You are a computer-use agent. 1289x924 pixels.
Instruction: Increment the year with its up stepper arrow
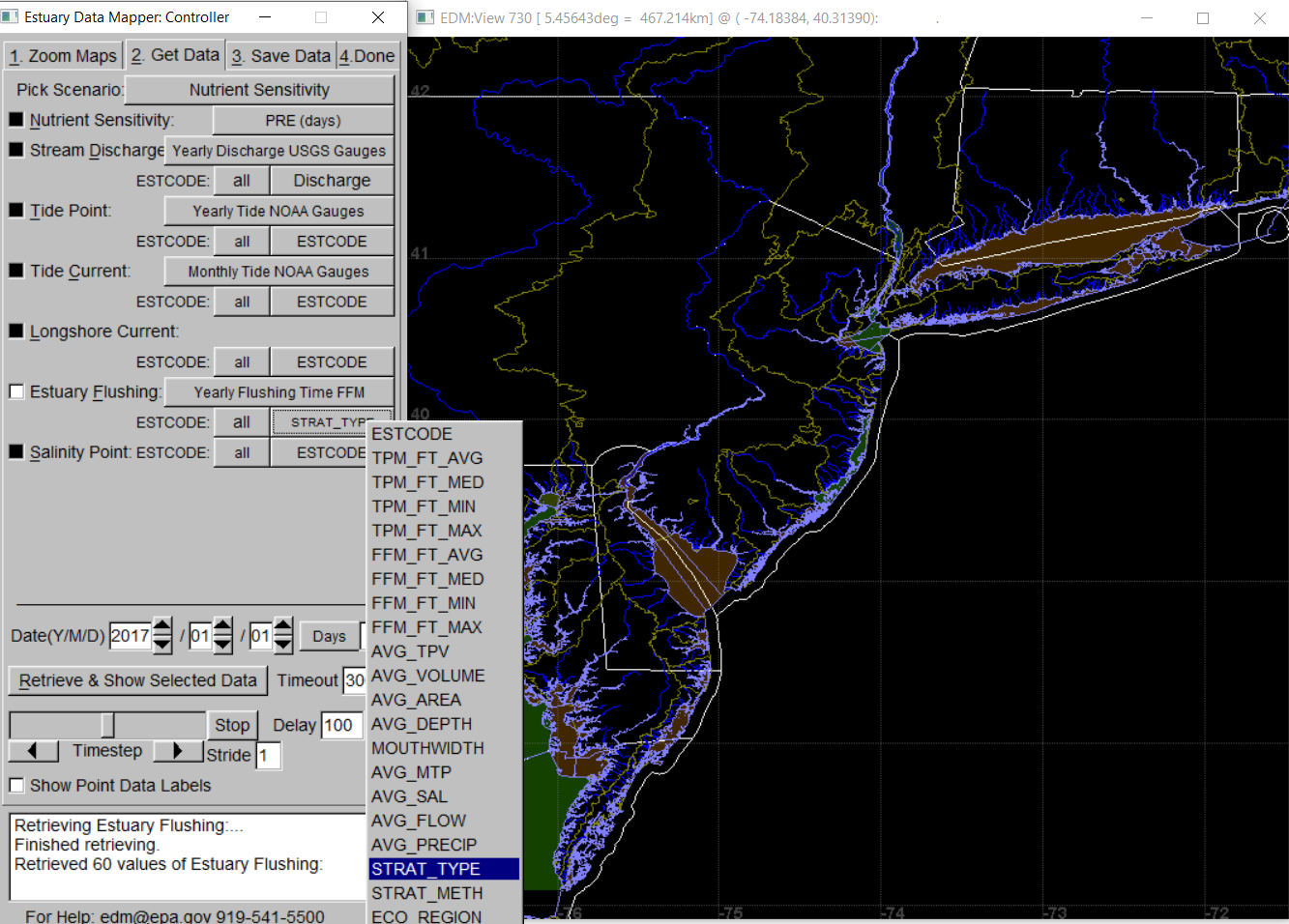(161, 627)
